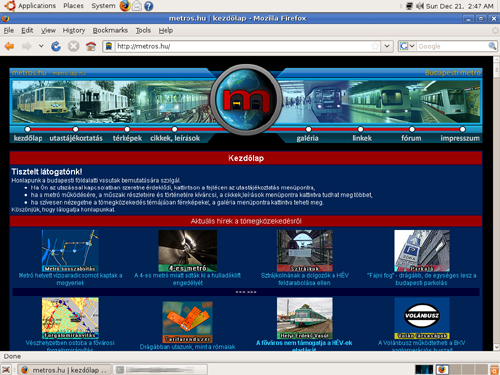This screenshot has width=500, height=375.
Task: Open the volume control tray icon
Action: point(420,6)
